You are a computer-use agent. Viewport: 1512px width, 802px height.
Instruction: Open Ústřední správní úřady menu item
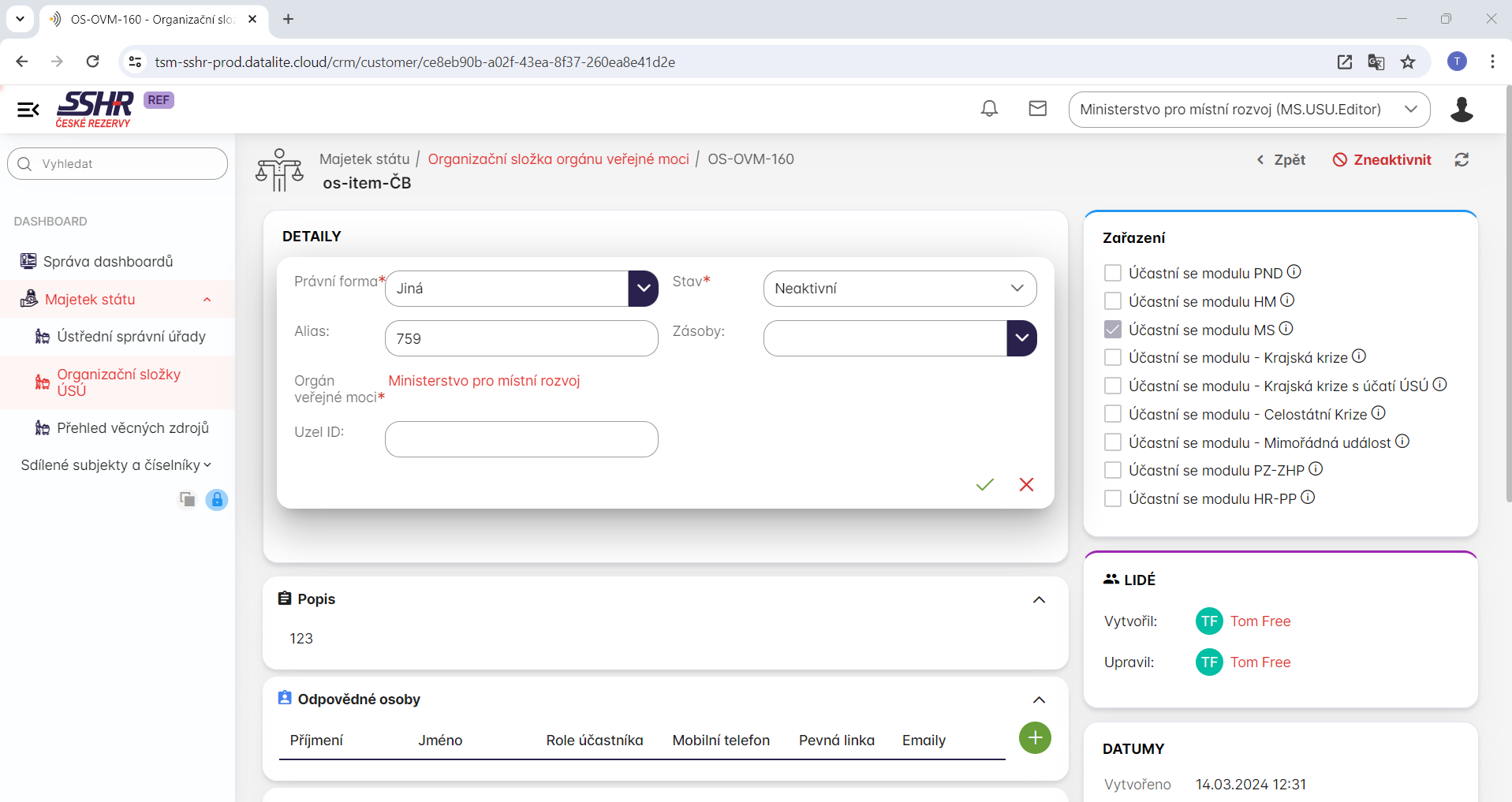tap(131, 337)
